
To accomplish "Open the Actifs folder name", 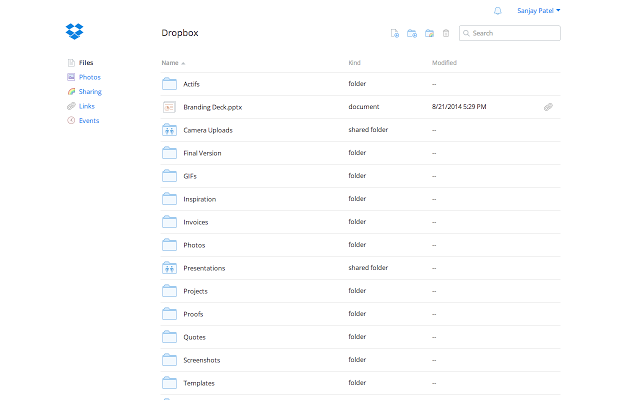I will click(191, 84).
